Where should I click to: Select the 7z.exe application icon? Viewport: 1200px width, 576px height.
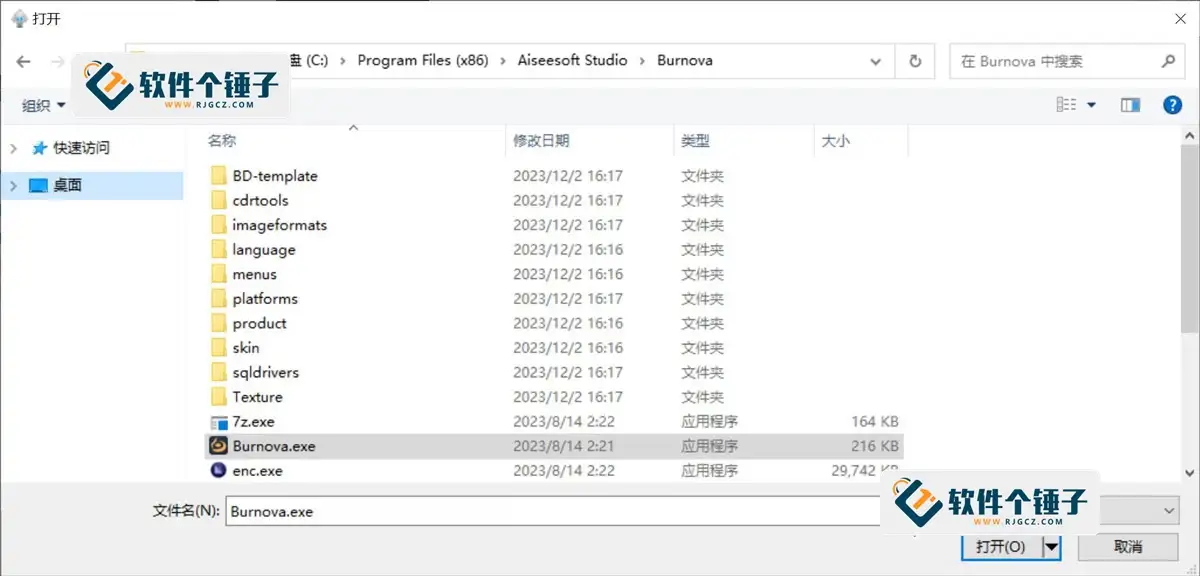pos(220,422)
